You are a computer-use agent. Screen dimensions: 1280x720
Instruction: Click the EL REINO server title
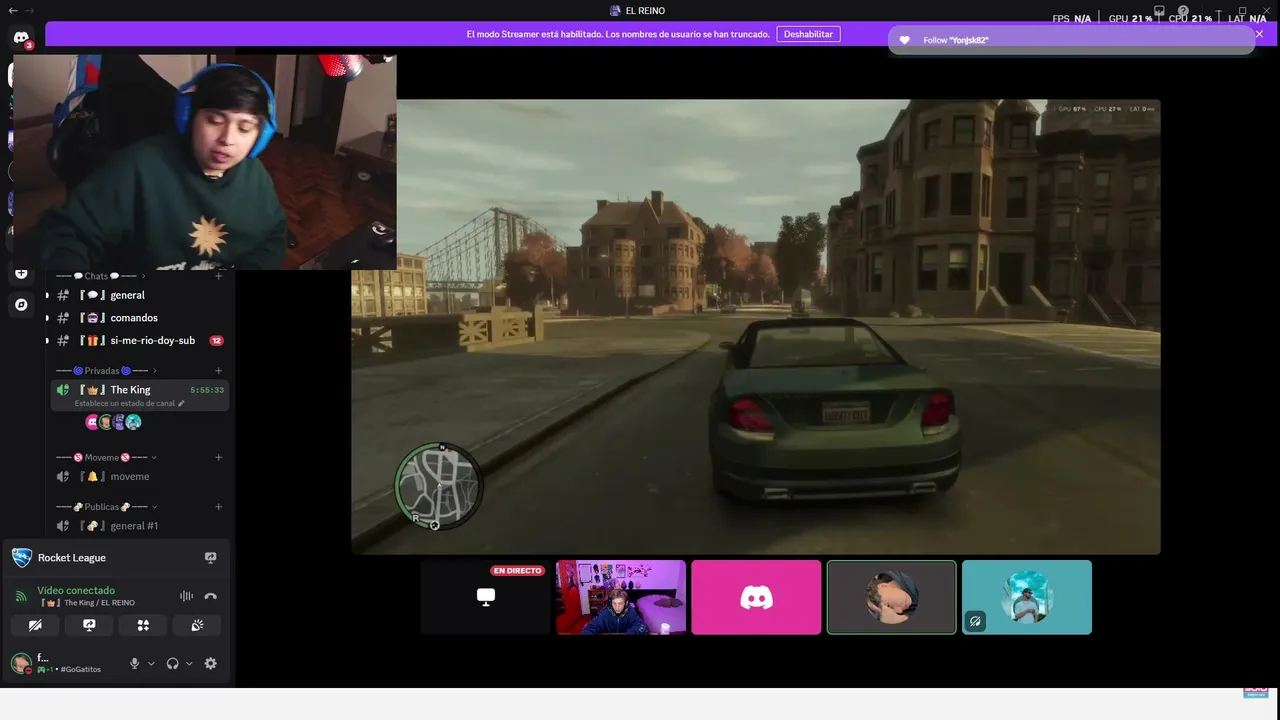point(637,11)
